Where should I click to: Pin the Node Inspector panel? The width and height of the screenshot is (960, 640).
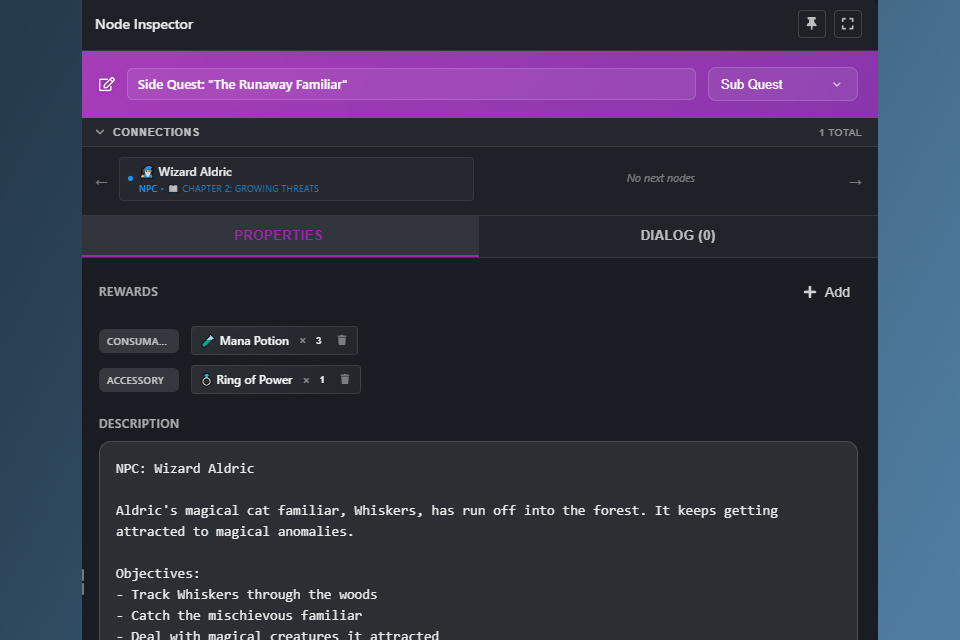pos(811,24)
